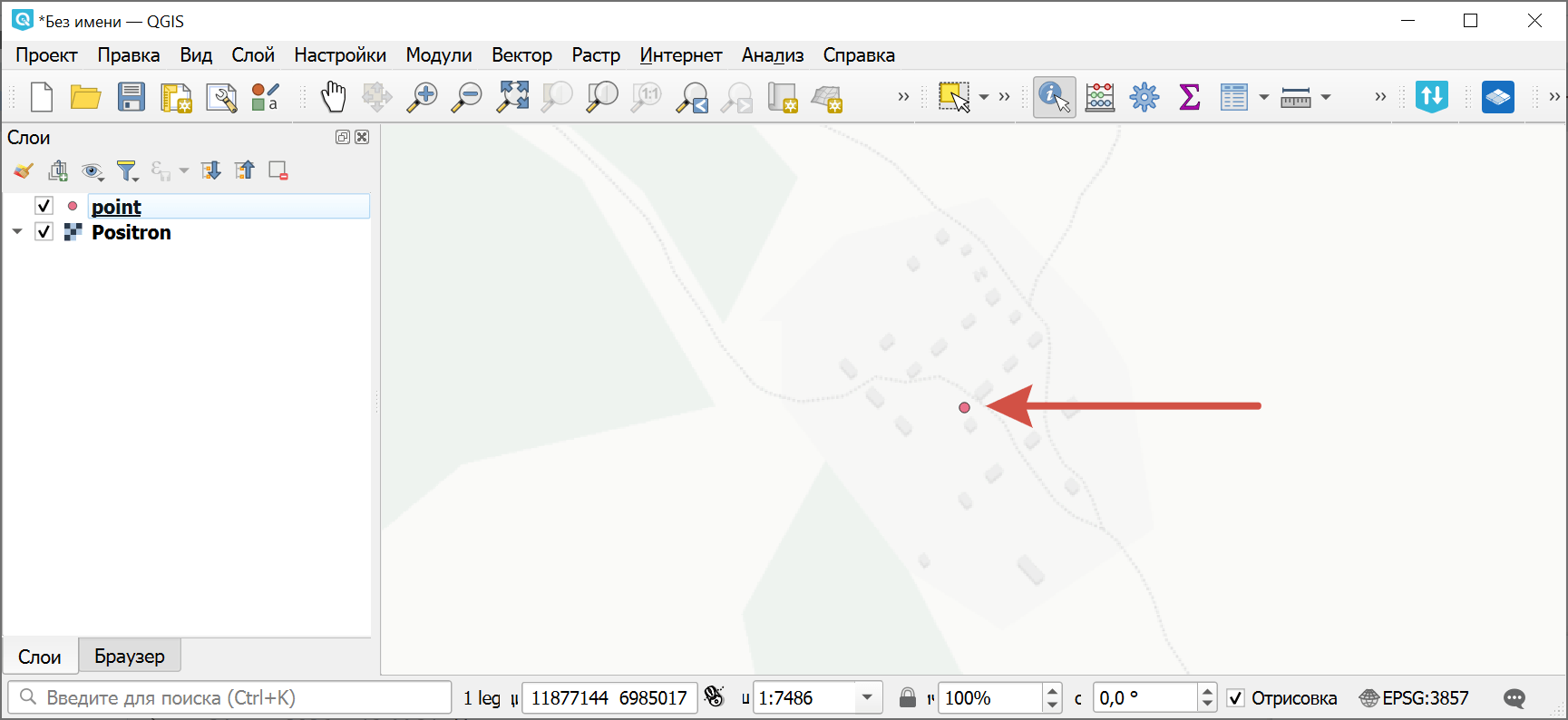Collapse the Positron layer tree arrow
The height and width of the screenshot is (720, 1568).
coord(17,232)
